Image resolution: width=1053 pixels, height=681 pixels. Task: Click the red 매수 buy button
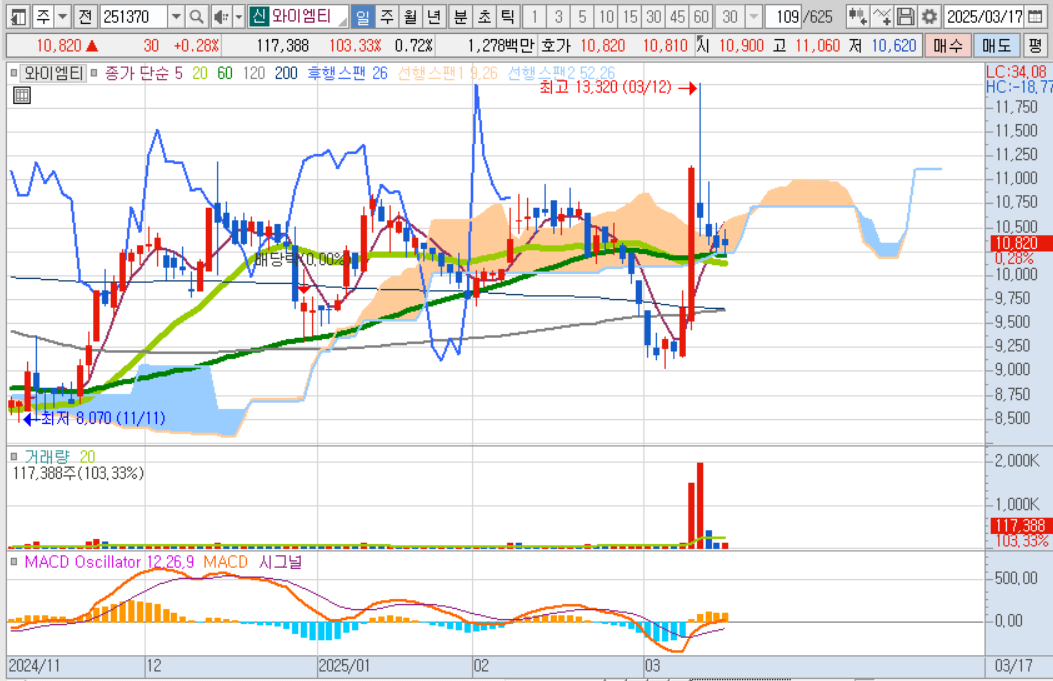tap(948, 46)
